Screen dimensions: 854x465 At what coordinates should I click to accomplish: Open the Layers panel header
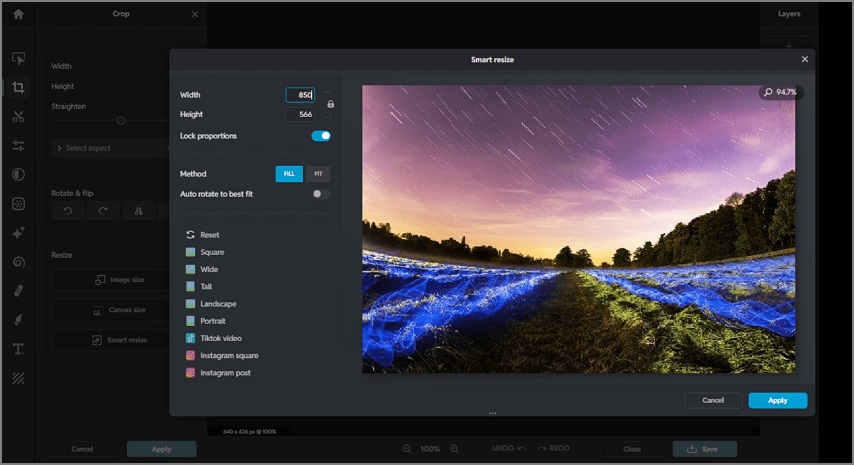tap(789, 14)
